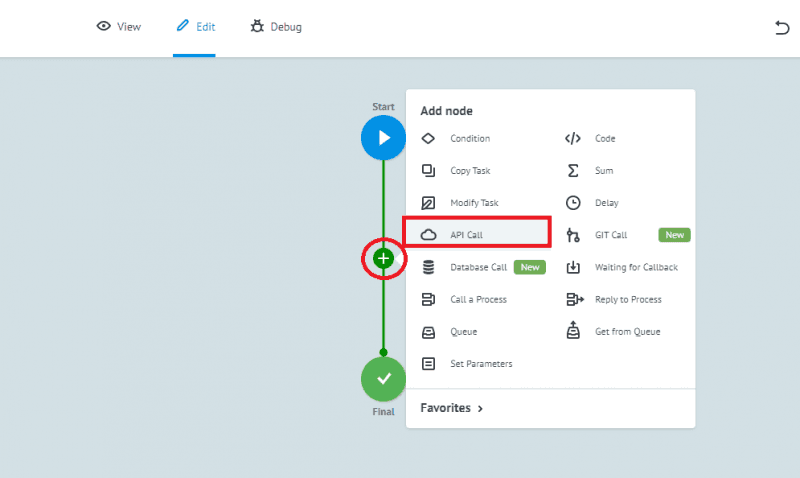This screenshot has width=800, height=478.
Task: Add a Queue node
Action: click(463, 332)
